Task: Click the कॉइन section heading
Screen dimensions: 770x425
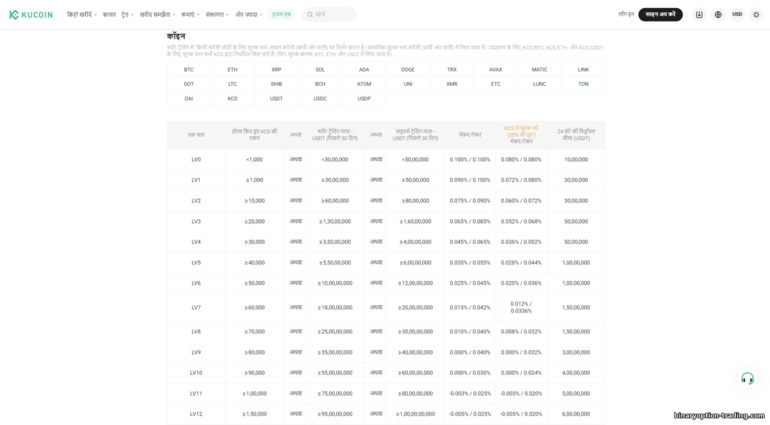Action: (x=176, y=36)
